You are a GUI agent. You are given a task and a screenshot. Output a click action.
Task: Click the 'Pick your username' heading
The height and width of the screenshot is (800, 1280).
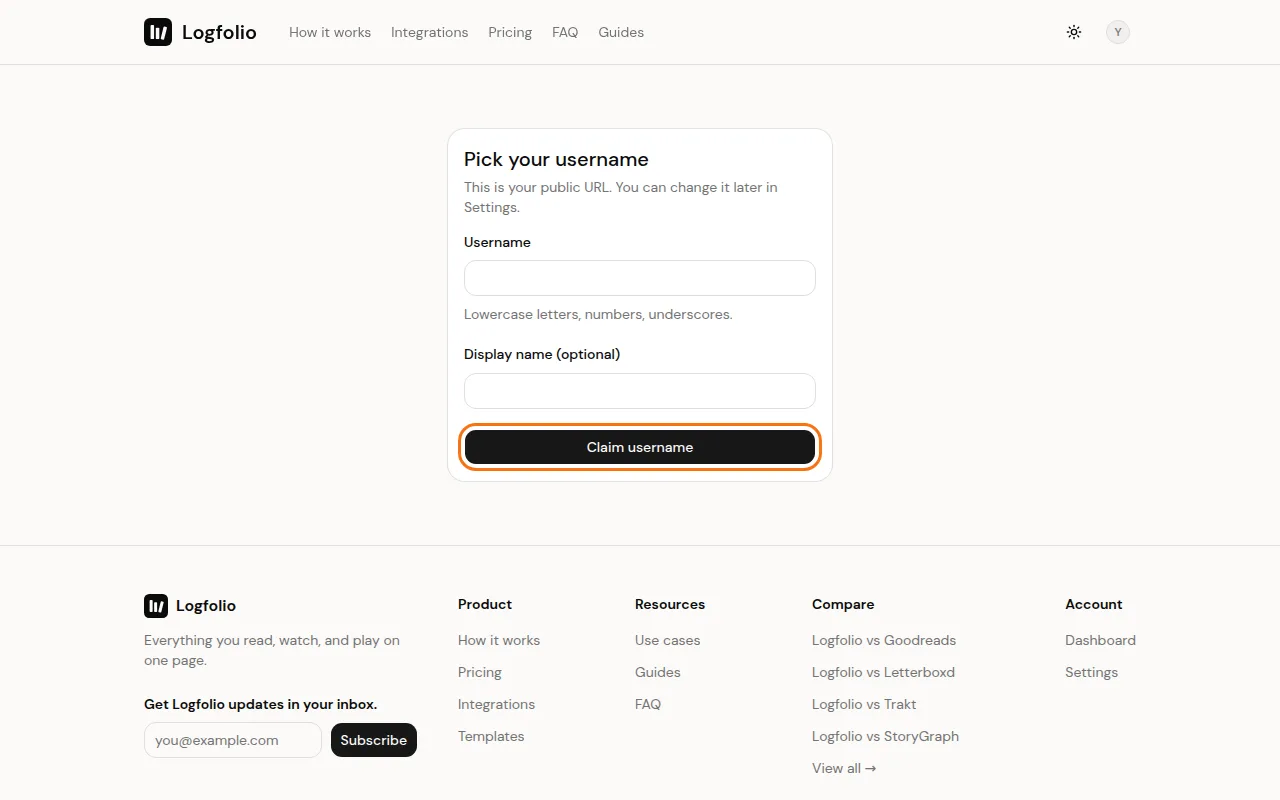tap(556, 159)
